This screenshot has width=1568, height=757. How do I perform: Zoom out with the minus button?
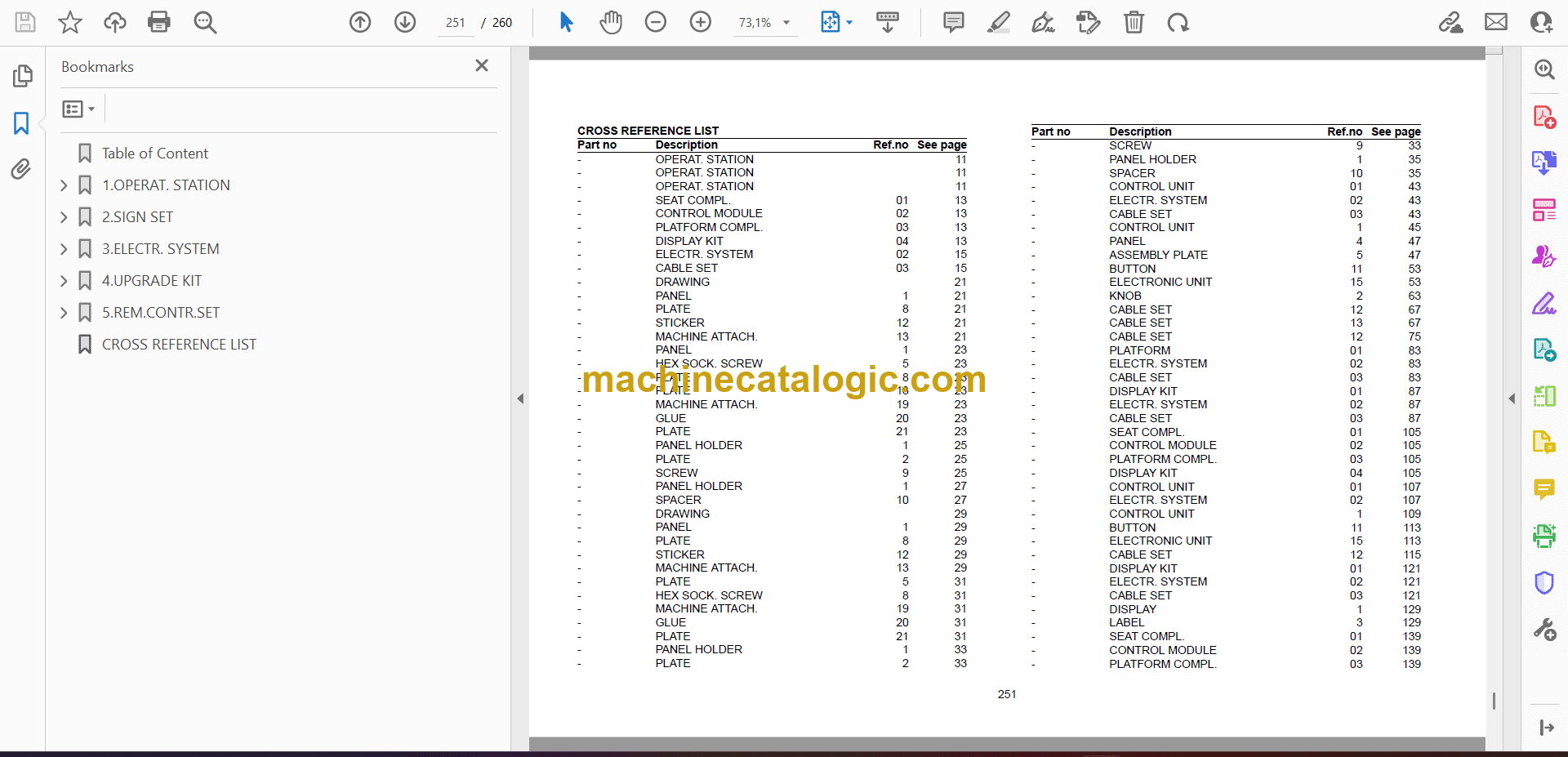point(656,22)
